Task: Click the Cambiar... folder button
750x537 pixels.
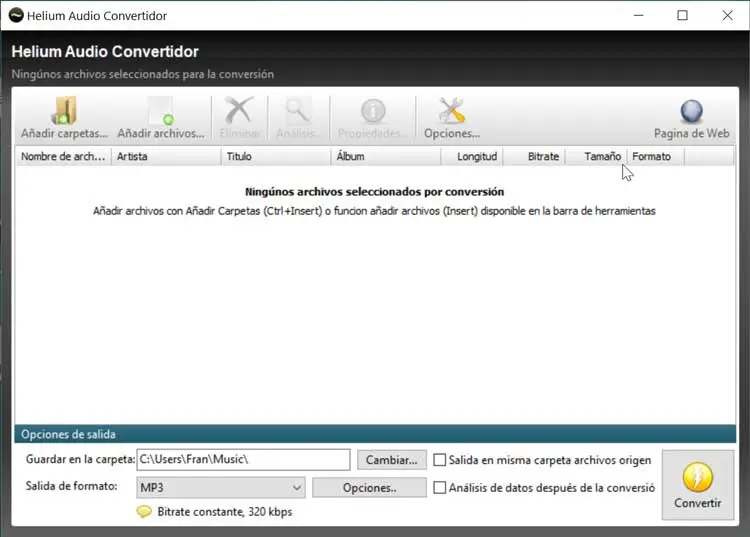Action: click(x=391, y=460)
